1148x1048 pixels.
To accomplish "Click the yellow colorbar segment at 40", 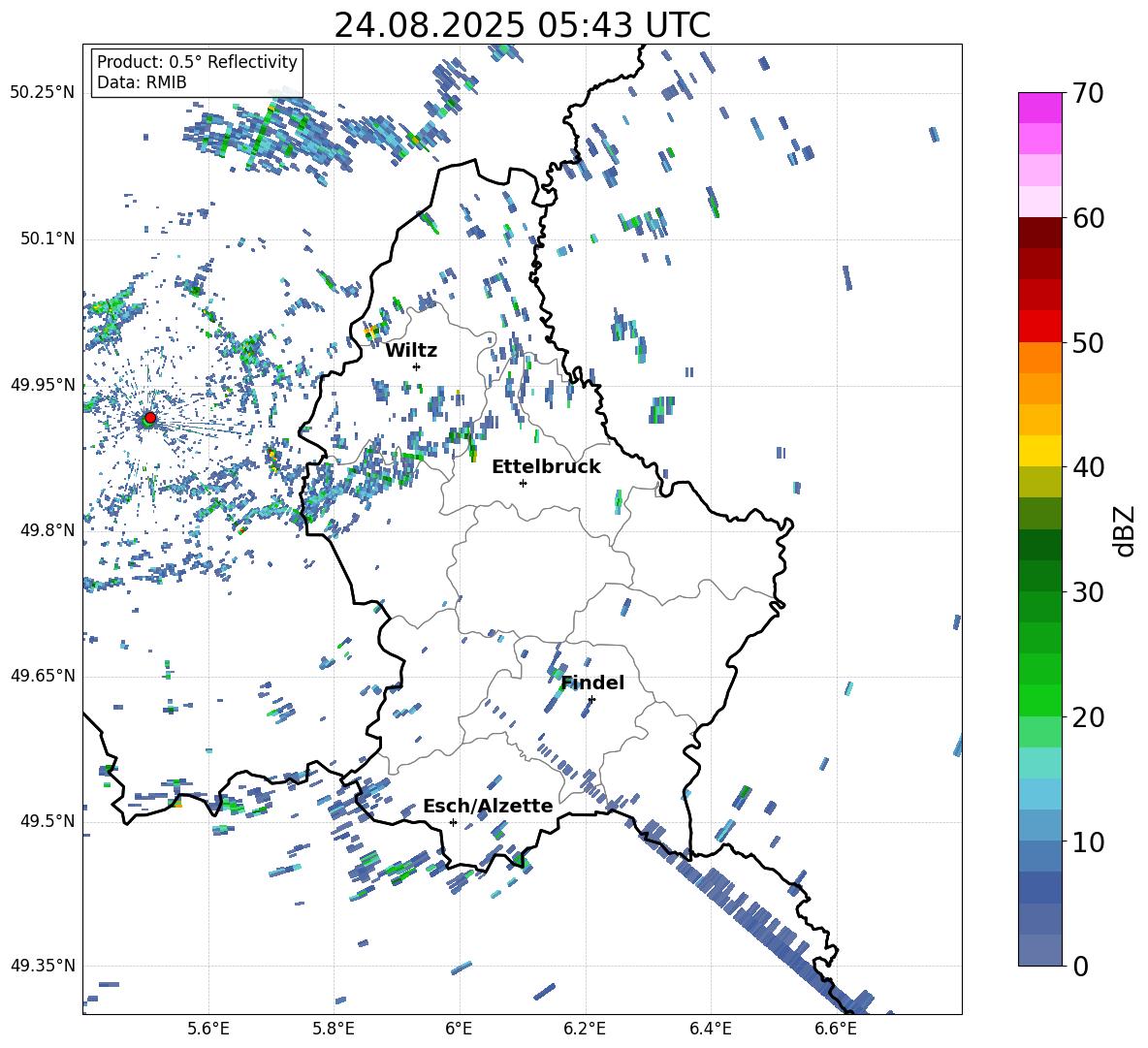I will tap(1039, 451).
